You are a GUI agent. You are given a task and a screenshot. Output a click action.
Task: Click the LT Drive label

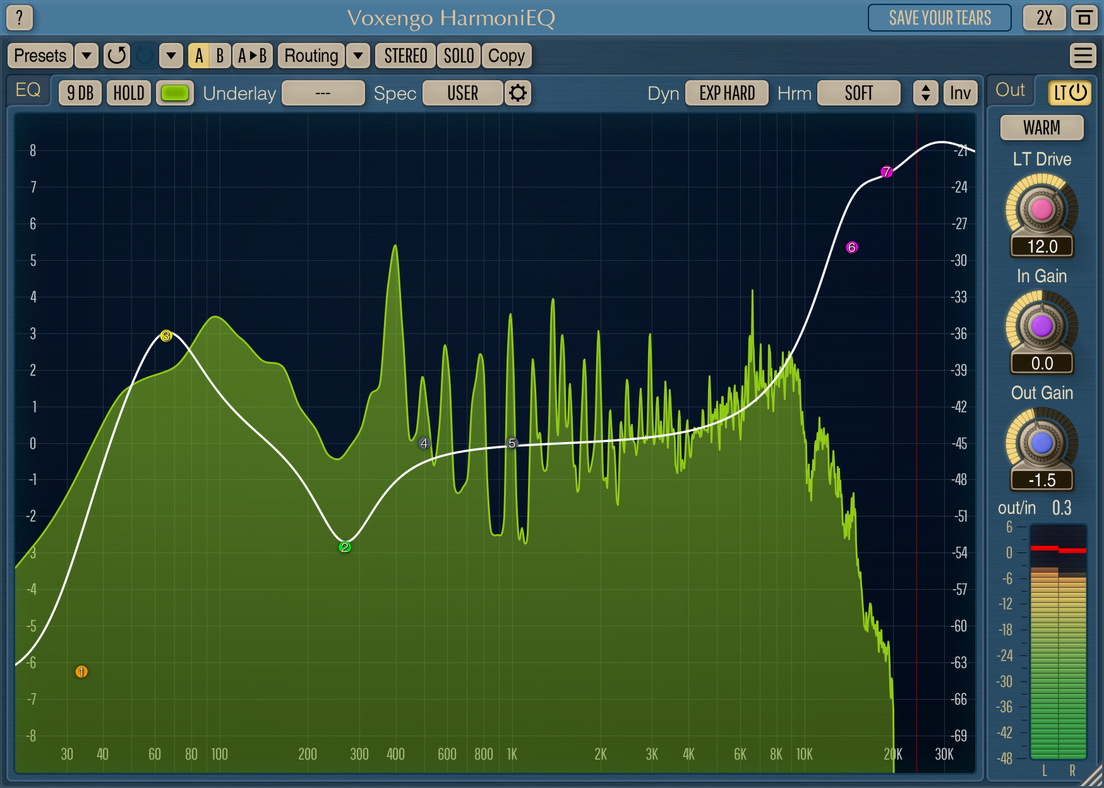[x=1042, y=159]
